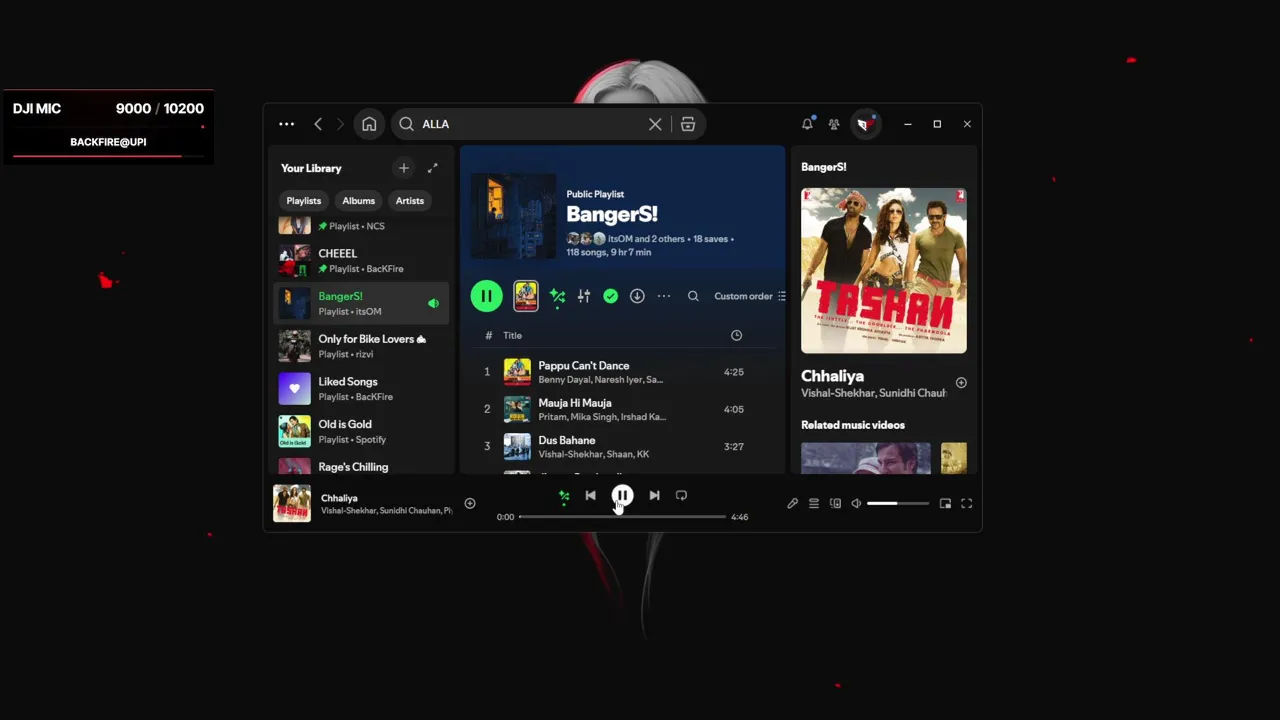Open the notifications bell
The height and width of the screenshot is (720, 1280).
(807, 124)
